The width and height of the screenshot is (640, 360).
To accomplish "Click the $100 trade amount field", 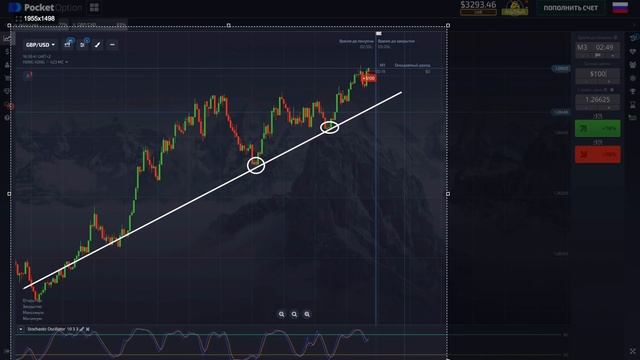I will 598,76.
